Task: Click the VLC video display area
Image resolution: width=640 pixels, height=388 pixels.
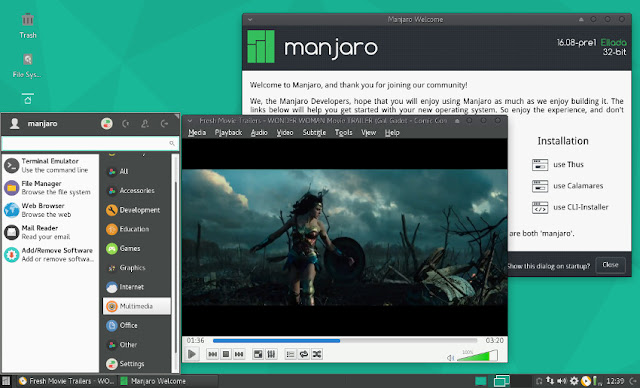Action: pyautogui.click(x=344, y=237)
